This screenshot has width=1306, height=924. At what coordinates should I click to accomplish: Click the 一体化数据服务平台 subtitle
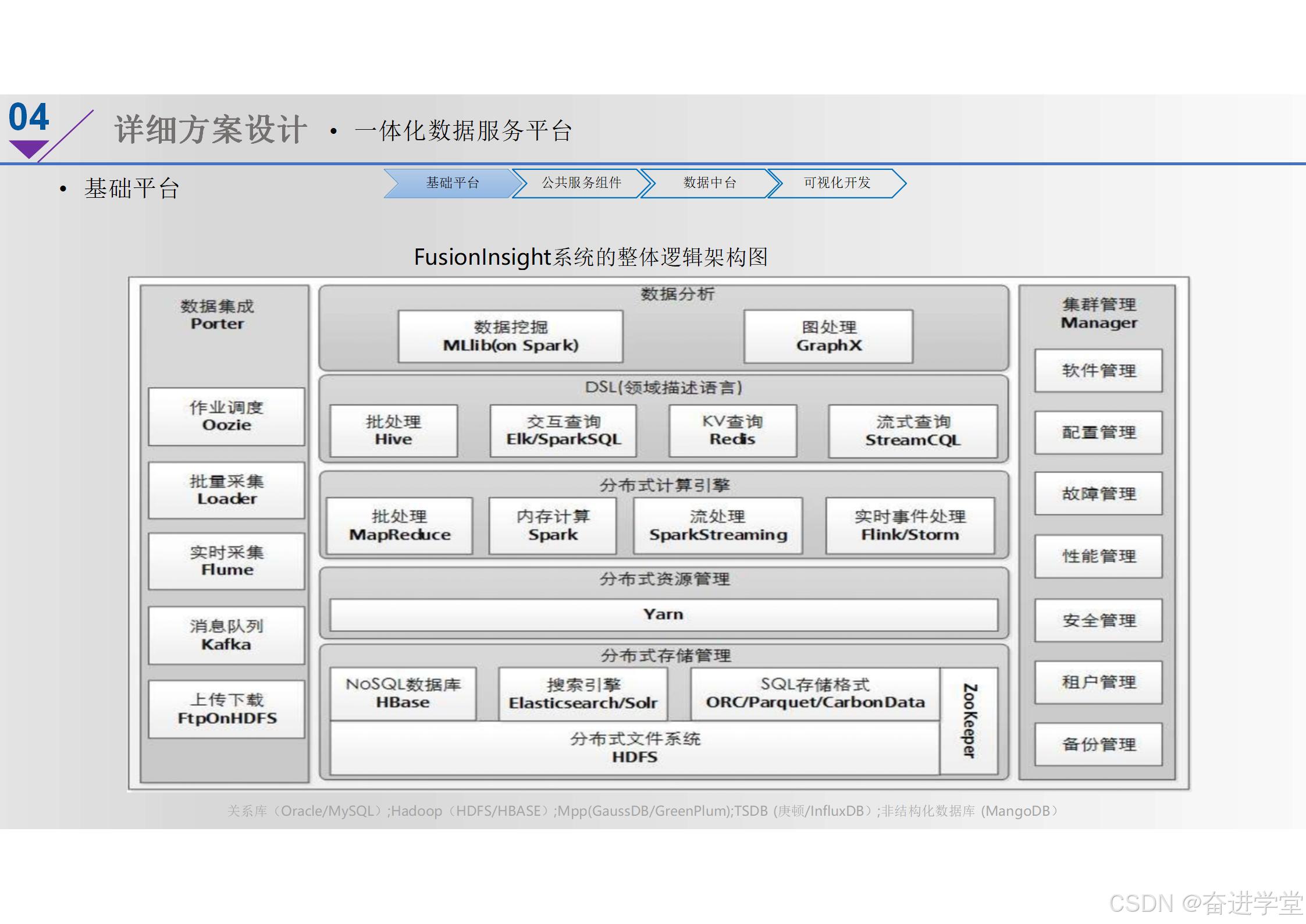(x=464, y=131)
